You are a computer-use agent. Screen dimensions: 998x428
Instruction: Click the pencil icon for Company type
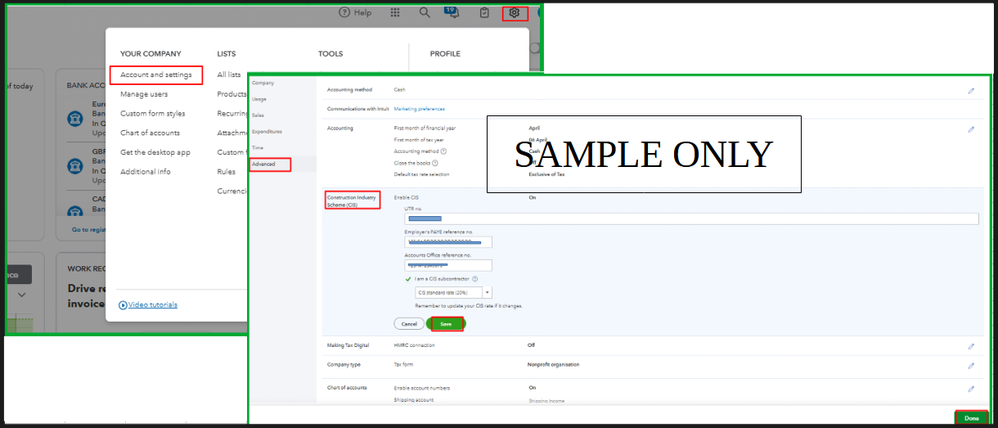pyautogui.click(x=971, y=366)
